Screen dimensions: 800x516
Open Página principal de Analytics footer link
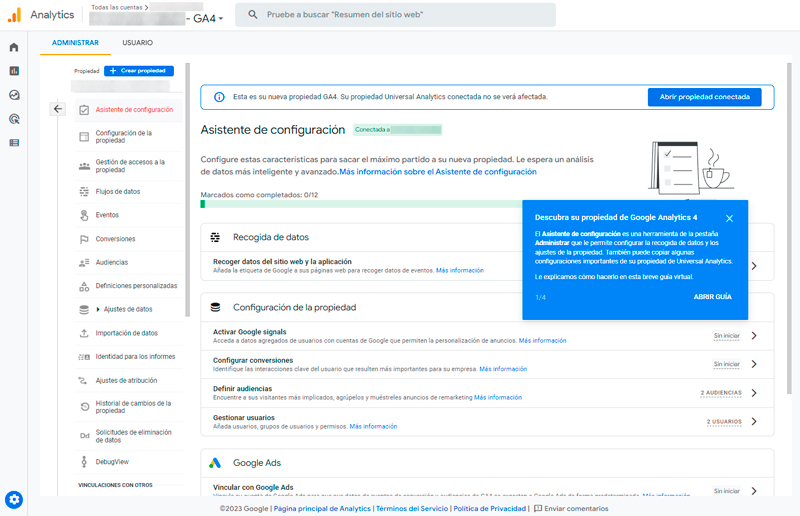coord(322,509)
